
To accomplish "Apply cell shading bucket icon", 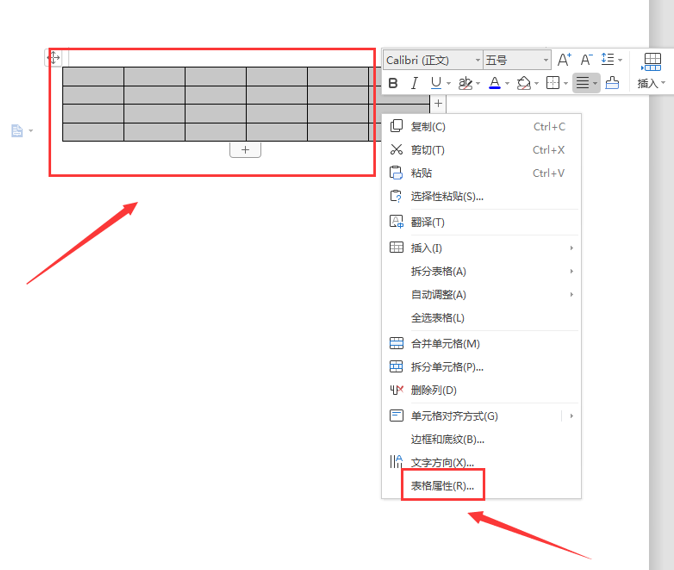I will point(524,83).
